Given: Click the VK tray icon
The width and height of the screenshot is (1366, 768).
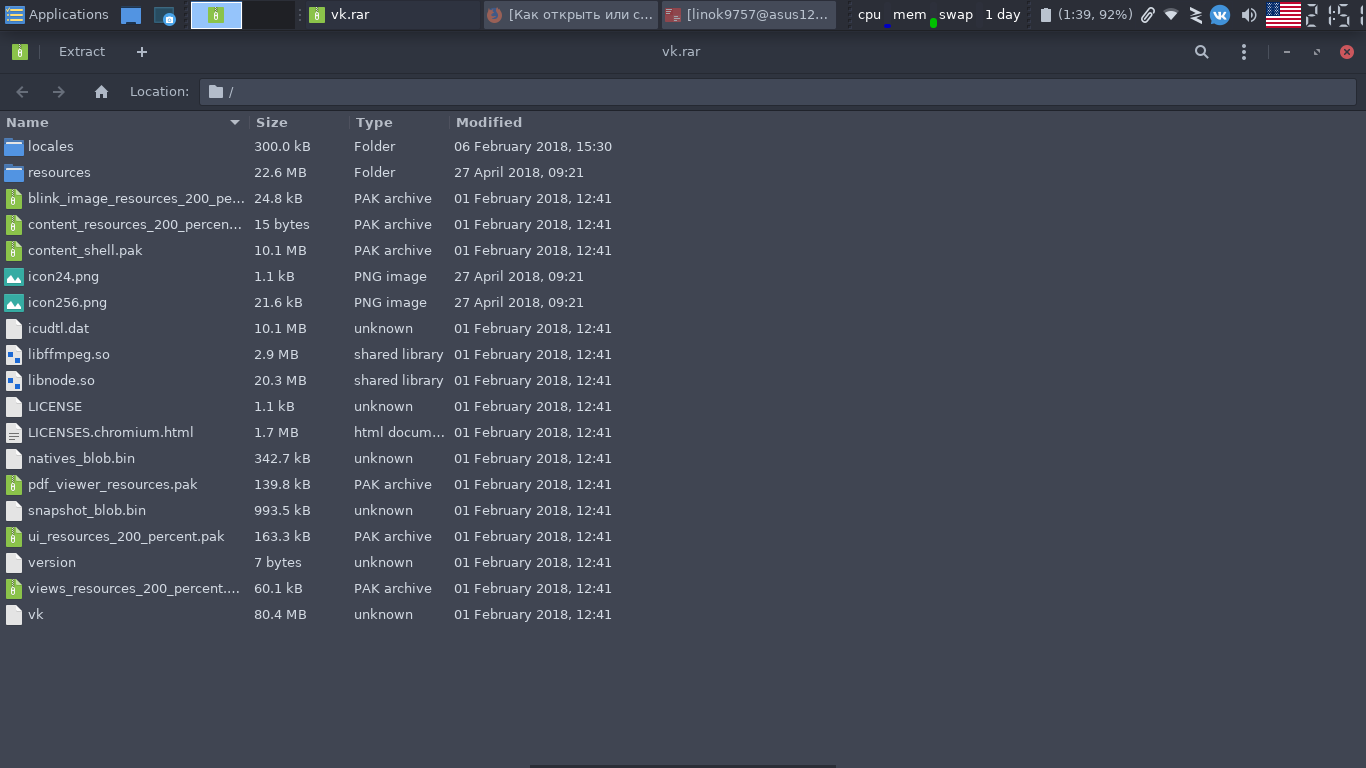Looking at the screenshot, I should (x=1219, y=15).
